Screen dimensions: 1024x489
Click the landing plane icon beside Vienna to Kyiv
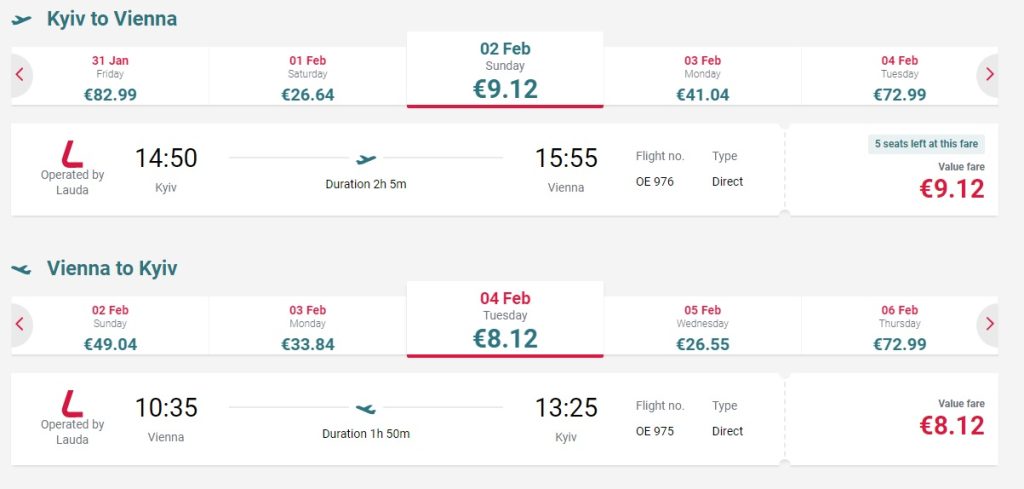coord(22,269)
